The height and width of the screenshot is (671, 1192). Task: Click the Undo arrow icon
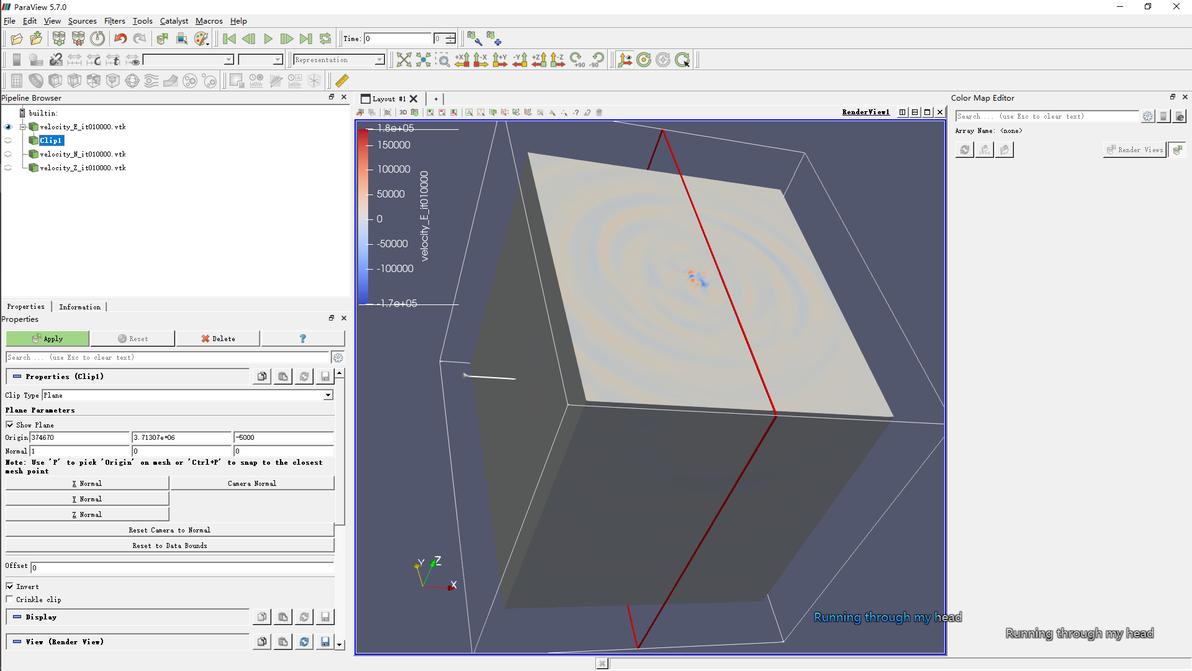point(120,39)
